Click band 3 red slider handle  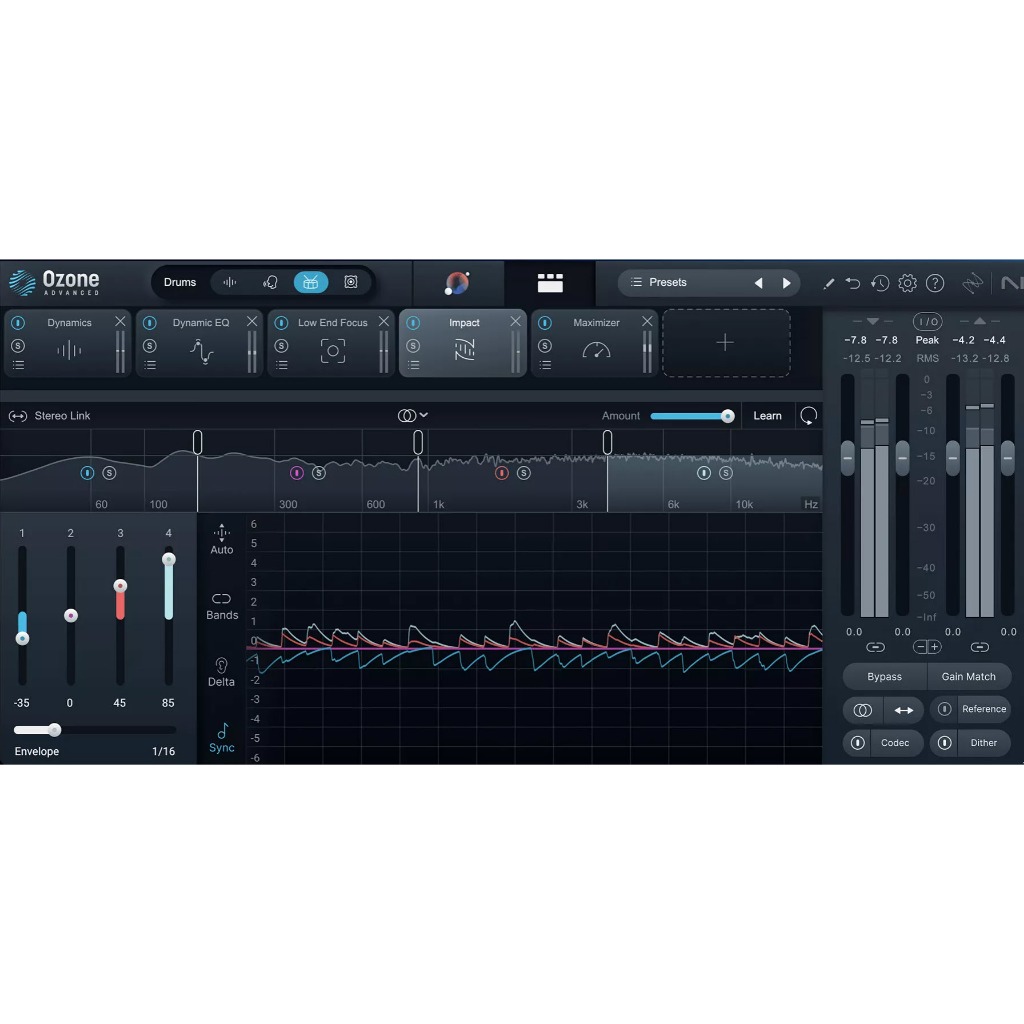click(x=120, y=586)
